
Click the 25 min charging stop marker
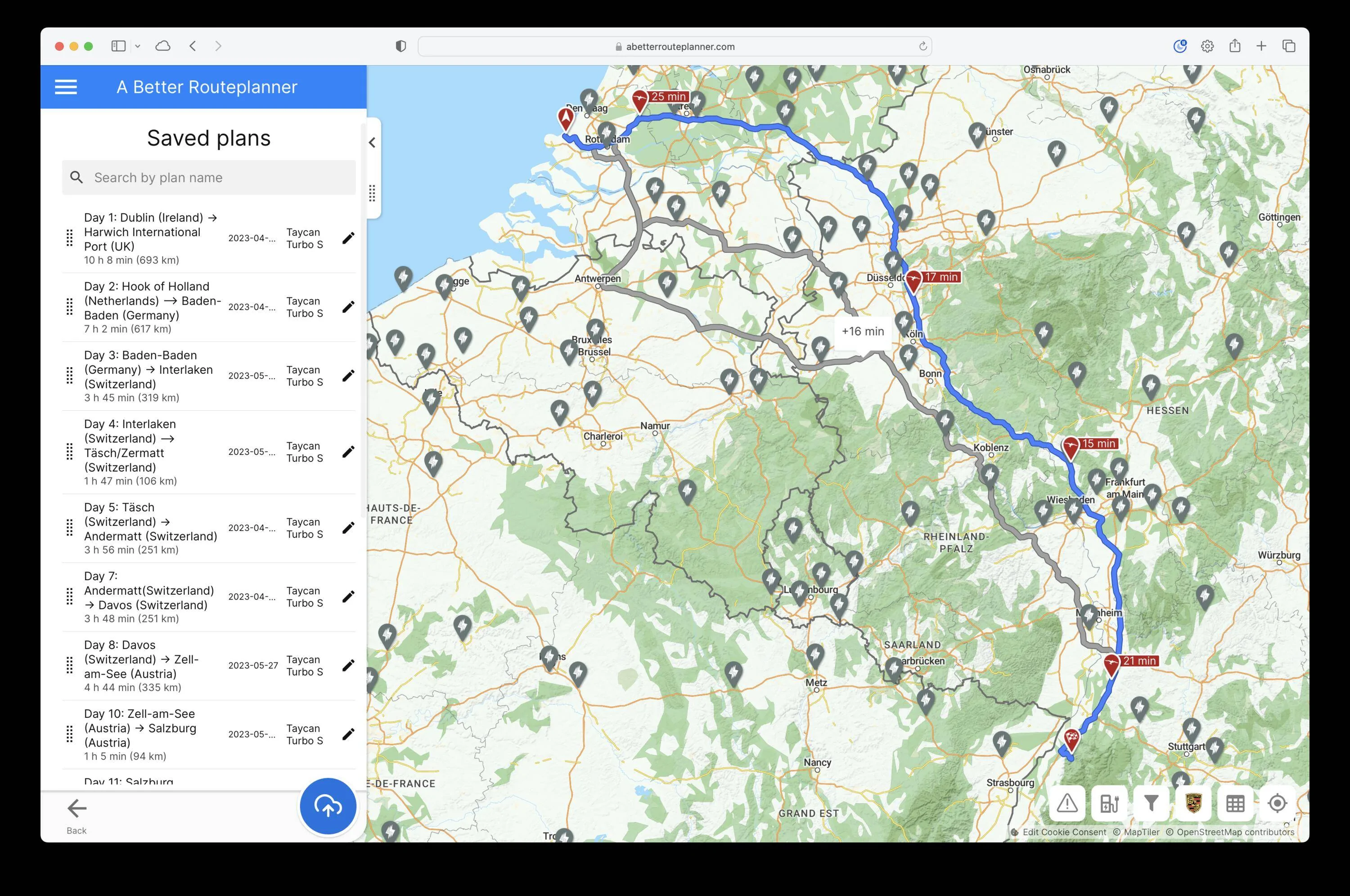pyautogui.click(x=640, y=101)
